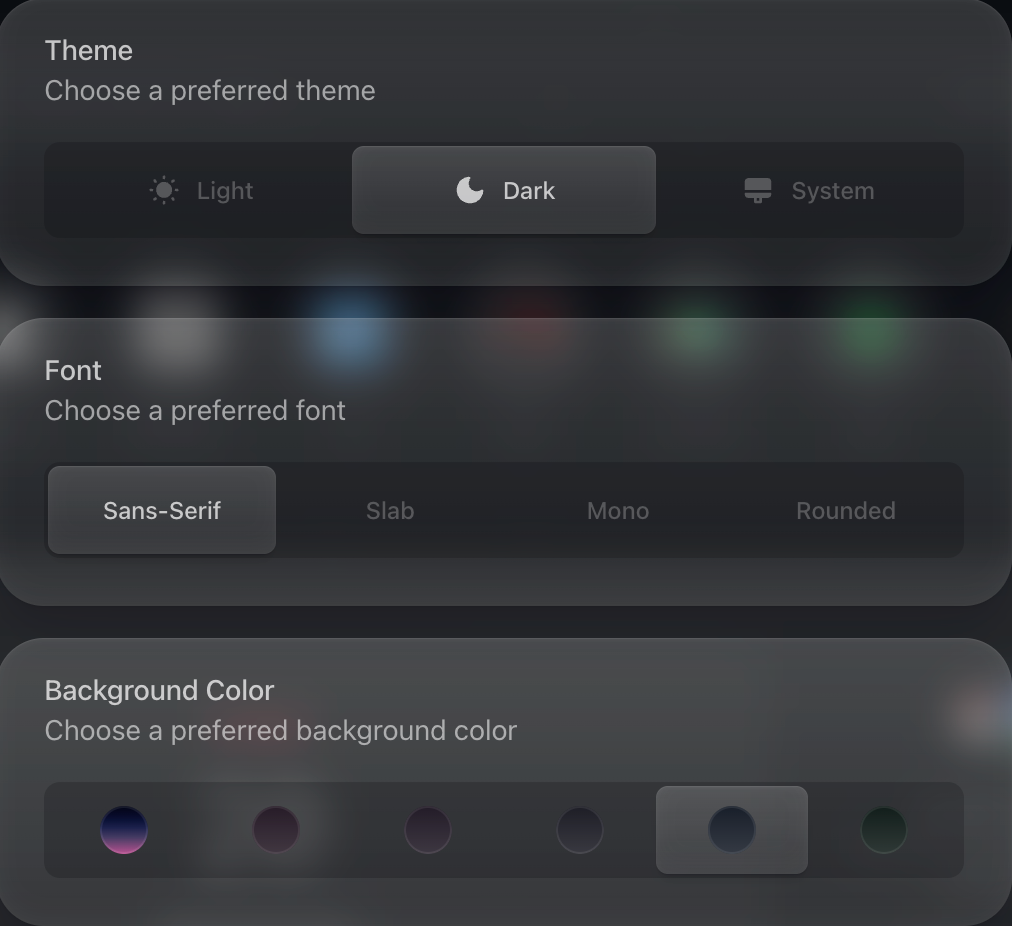Viewport: 1012px width, 926px height.
Task: Click the Theme section heading
Action: click(x=89, y=50)
